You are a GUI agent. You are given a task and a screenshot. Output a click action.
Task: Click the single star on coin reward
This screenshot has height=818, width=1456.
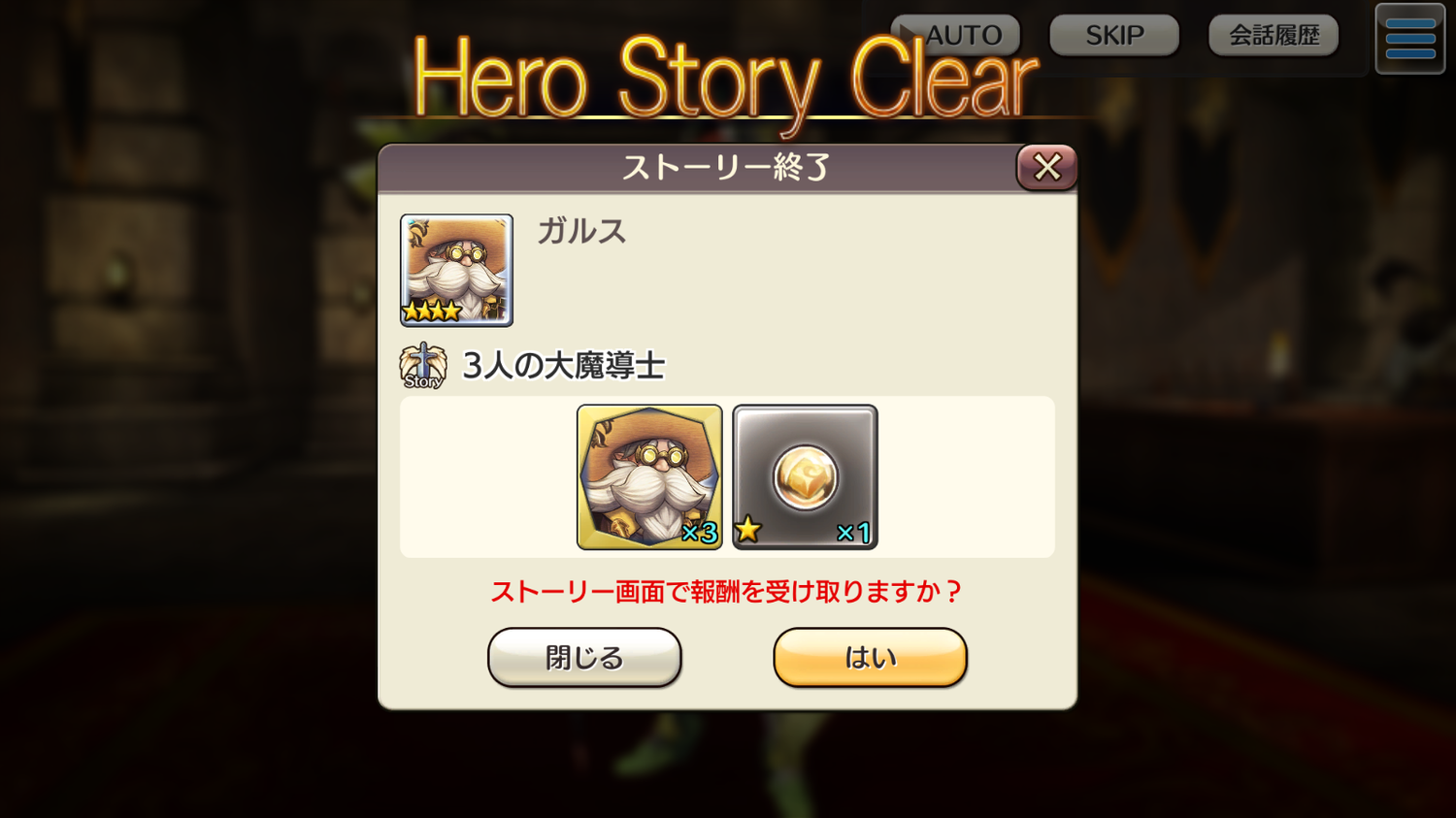pos(747,530)
